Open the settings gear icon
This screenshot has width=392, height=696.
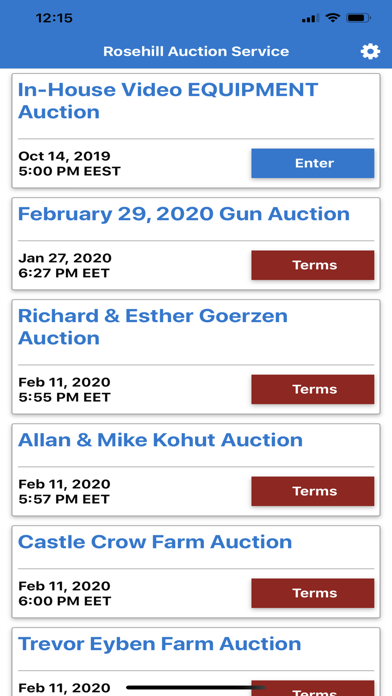pyautogui.click(x=370, y=51)
